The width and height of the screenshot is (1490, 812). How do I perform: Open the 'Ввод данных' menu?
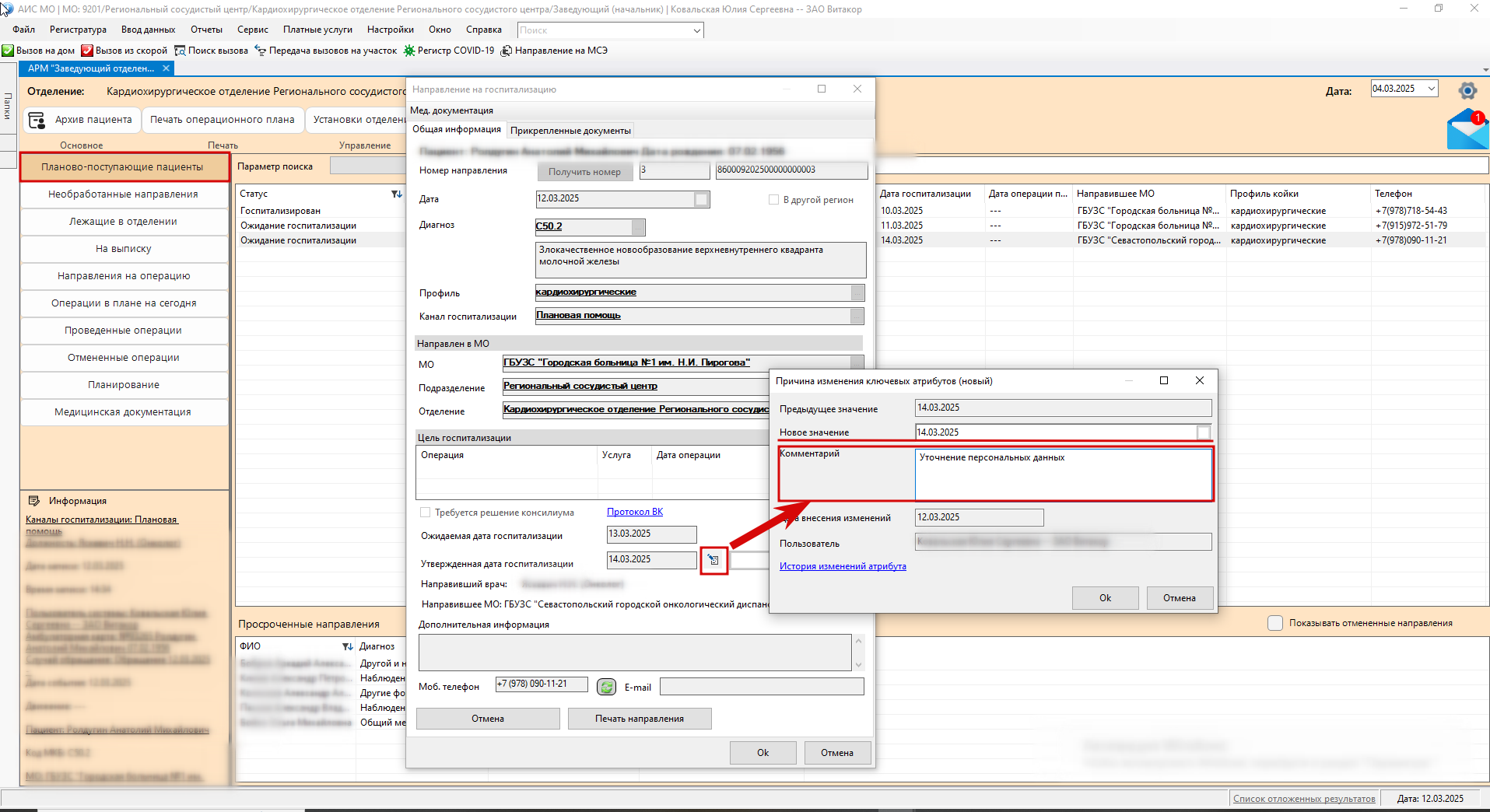(x=148, y=30)
